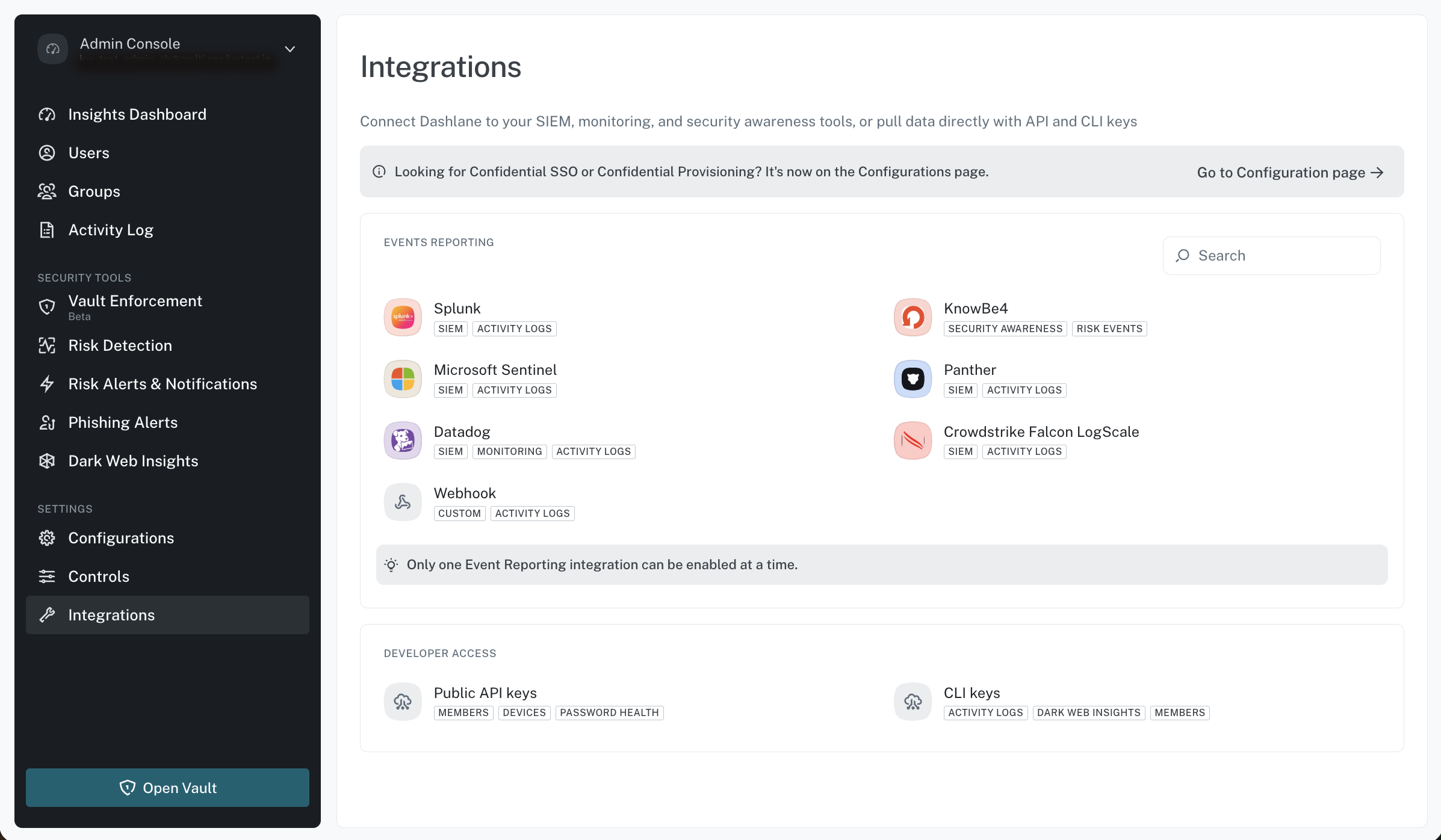Click the CLI keys cloud icon
Image resolution: width=1441 pixels, height=840 pixels.
point(913,702)
